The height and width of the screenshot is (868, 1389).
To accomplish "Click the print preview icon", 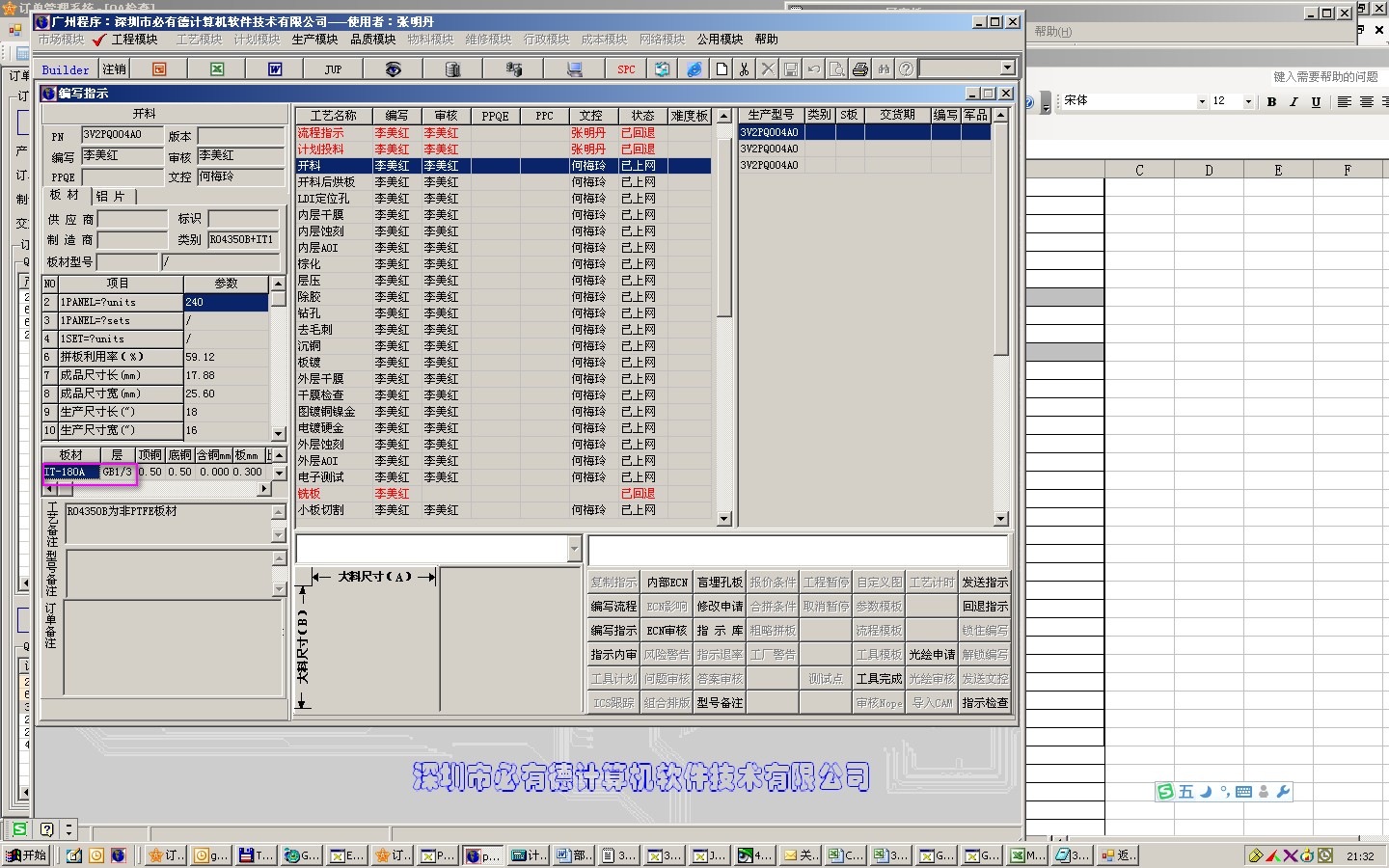I will 837,69.
